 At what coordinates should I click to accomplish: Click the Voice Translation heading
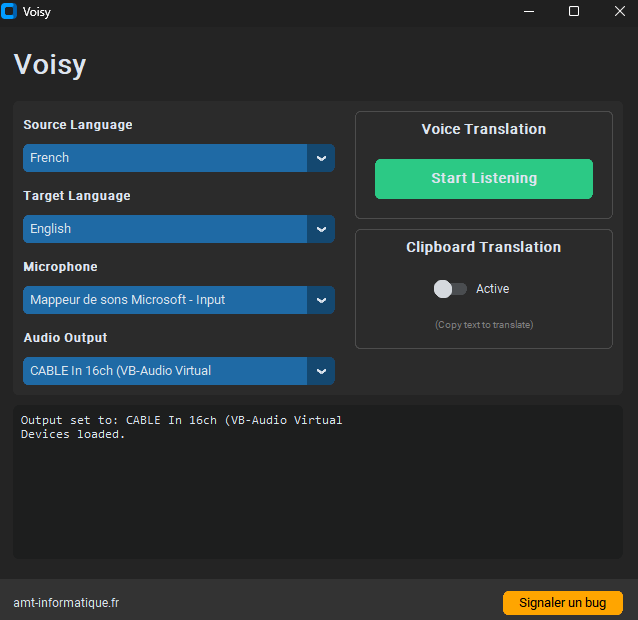(x=484, y=129)
